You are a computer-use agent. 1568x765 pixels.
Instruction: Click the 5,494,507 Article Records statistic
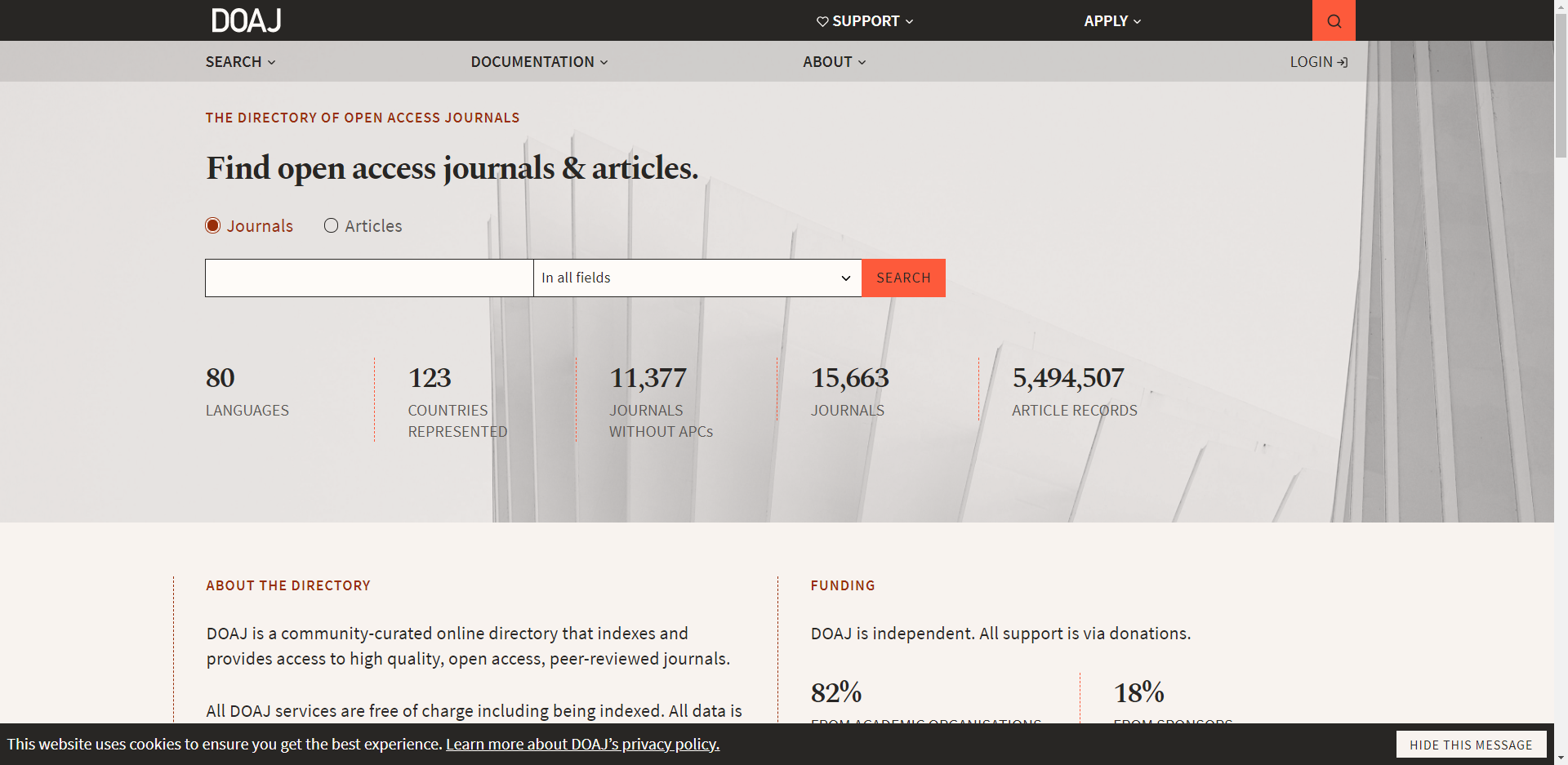(x=1075, y=392)
